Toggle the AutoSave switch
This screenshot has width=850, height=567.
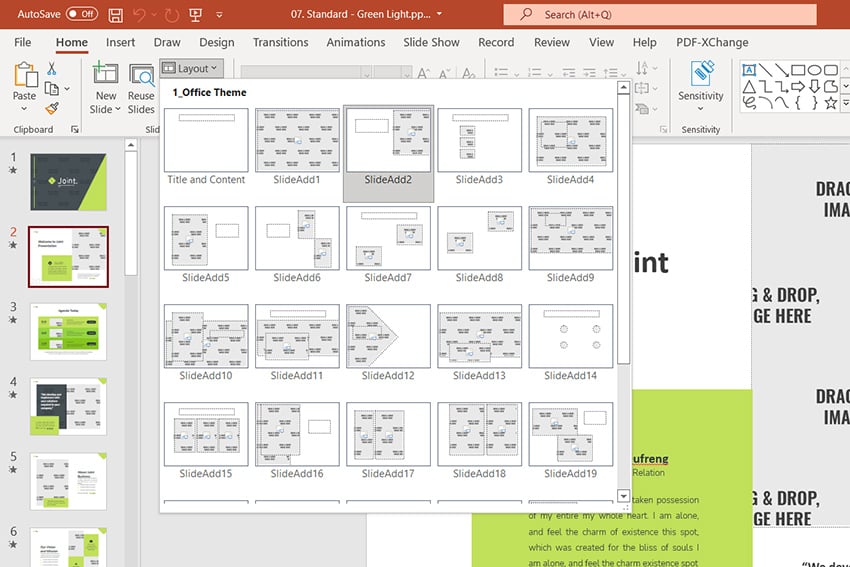(81, 15)
